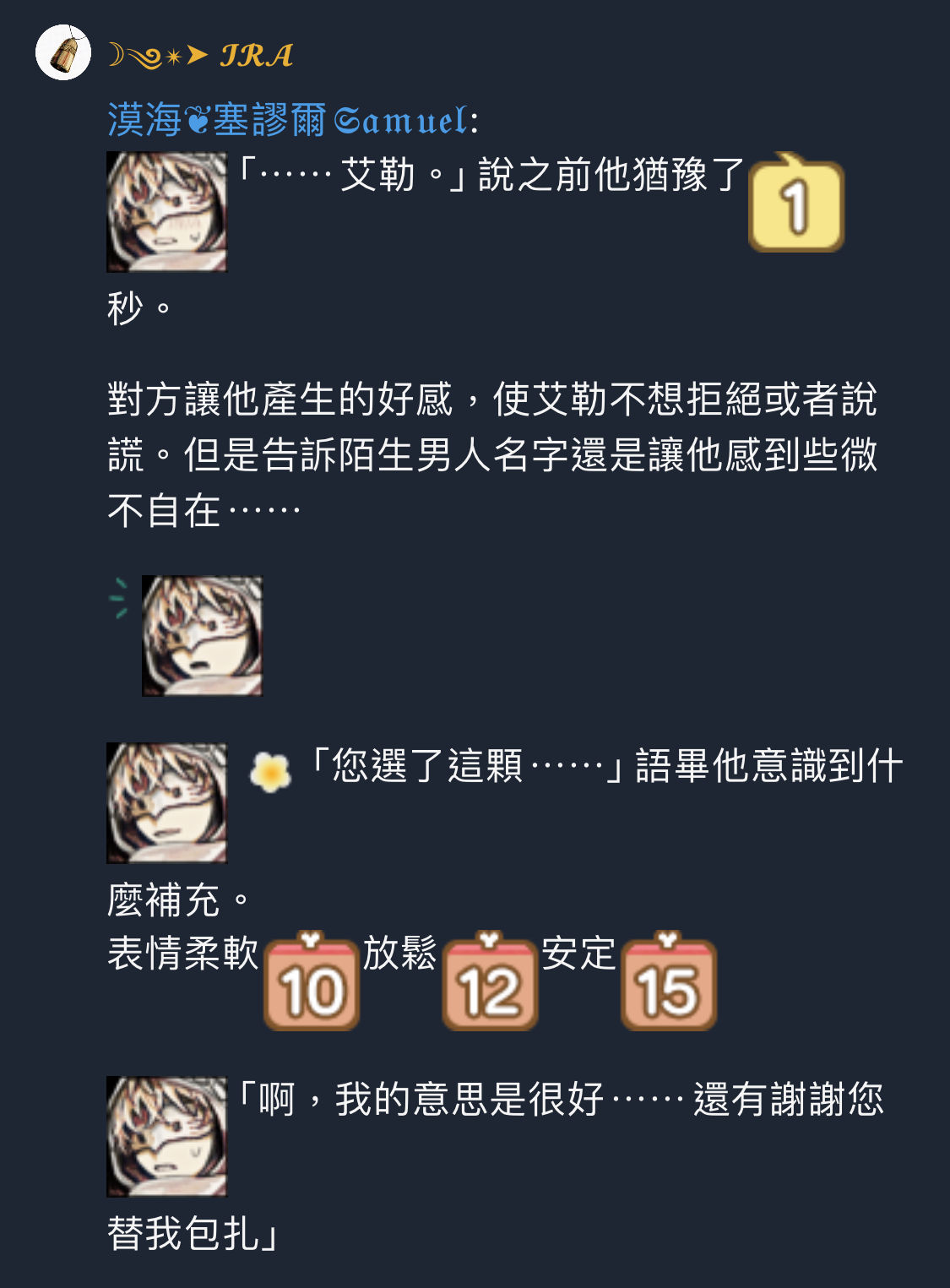Click the character emoji beside the flower
Viewport: 950px width, 1288px height.
[166, 803]
